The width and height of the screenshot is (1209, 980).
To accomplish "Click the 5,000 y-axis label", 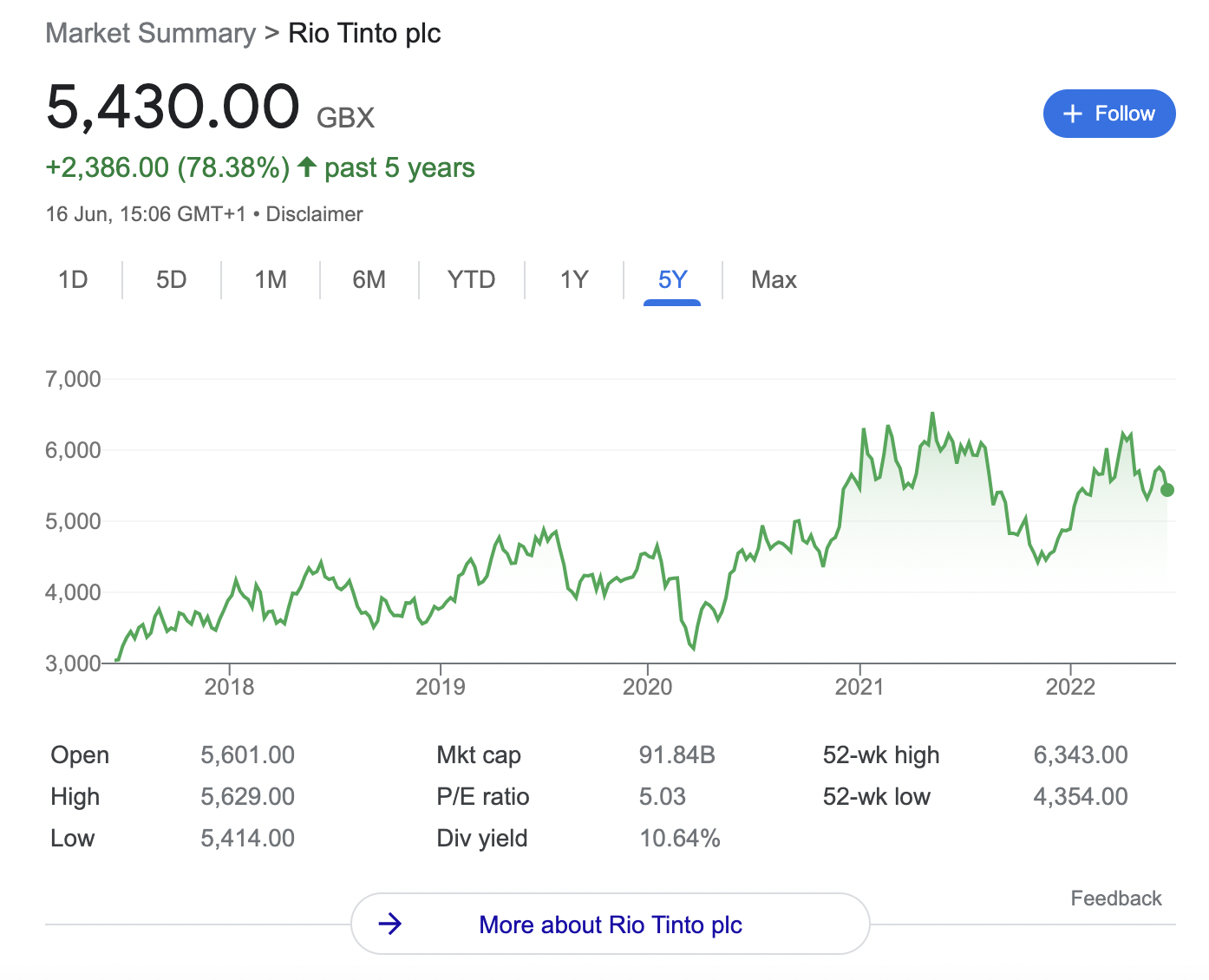I will (73, 521).
